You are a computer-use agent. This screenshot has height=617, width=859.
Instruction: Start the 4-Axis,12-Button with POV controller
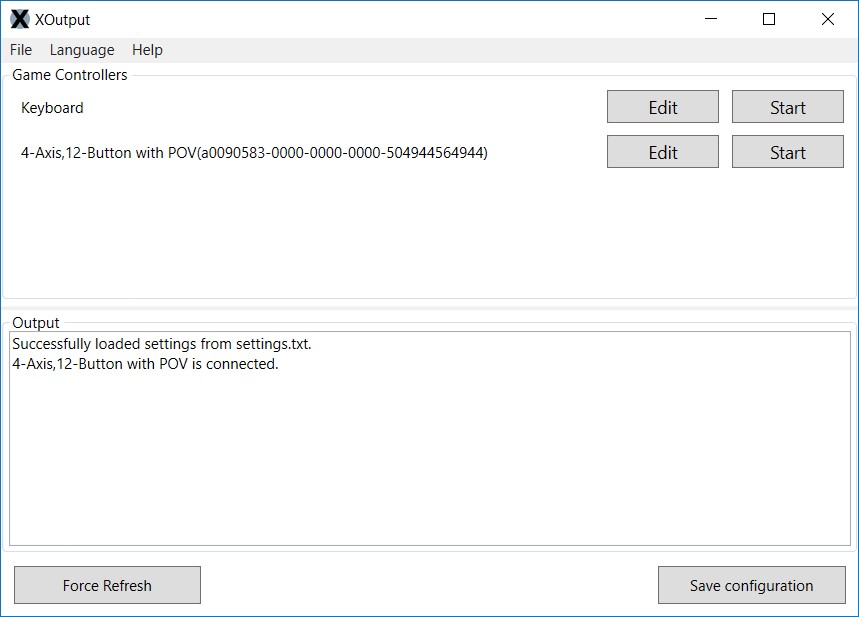(x=787, y=151)
